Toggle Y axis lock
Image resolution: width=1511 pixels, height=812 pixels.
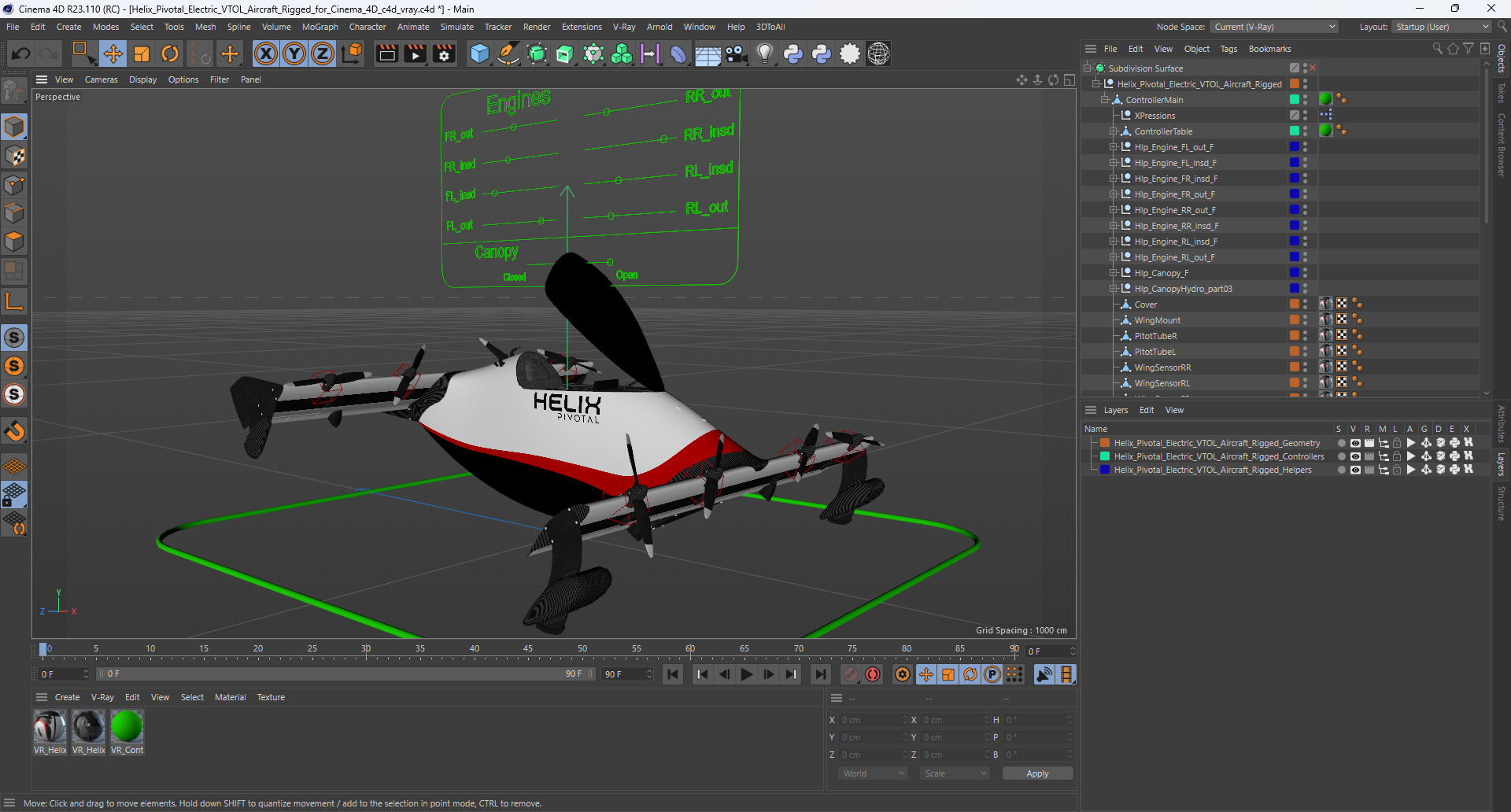[x=294, y=54]
